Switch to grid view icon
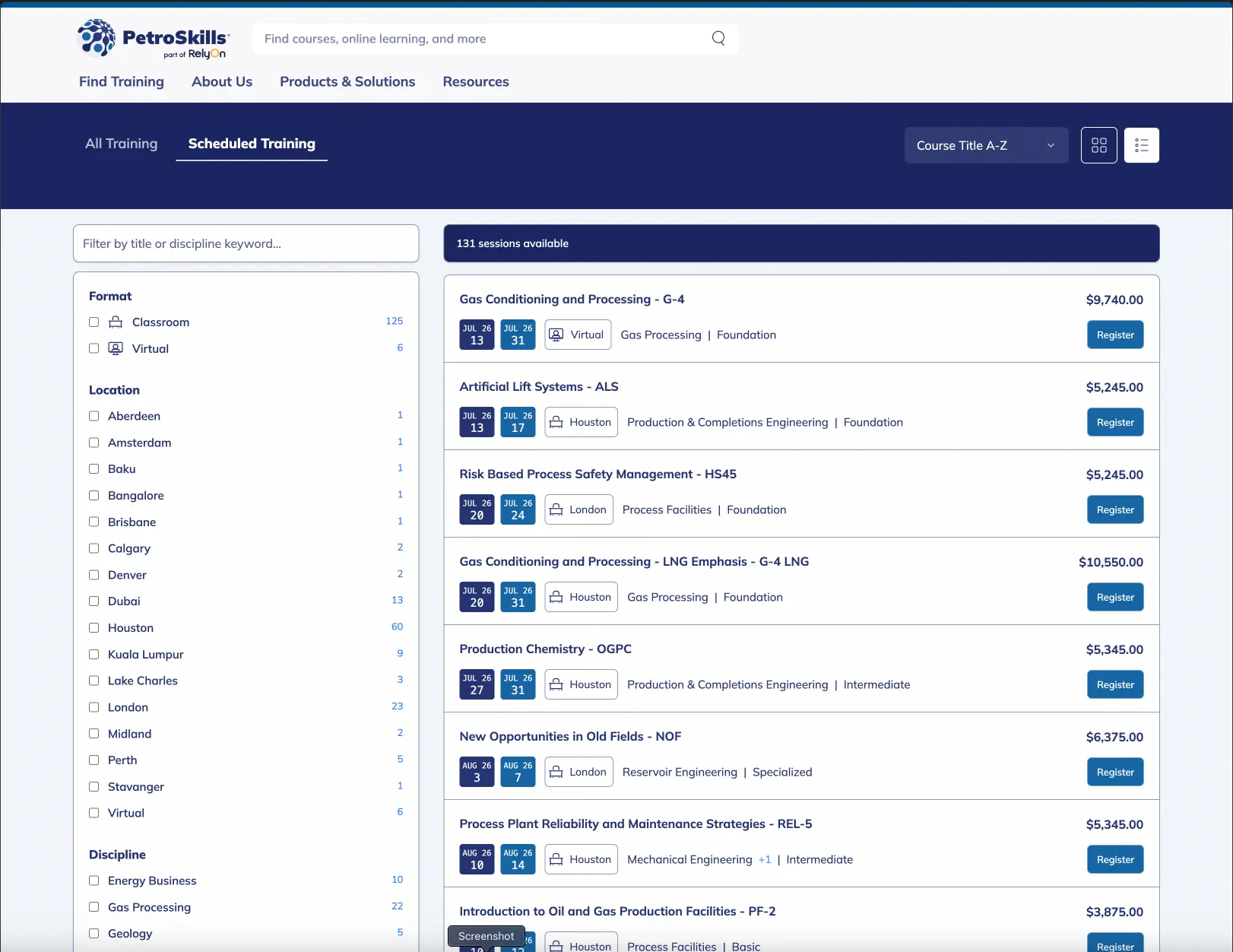Image resolution: width=1233 pixels, height=952 pixels. pyautogui.click(x=1099, y=145)
